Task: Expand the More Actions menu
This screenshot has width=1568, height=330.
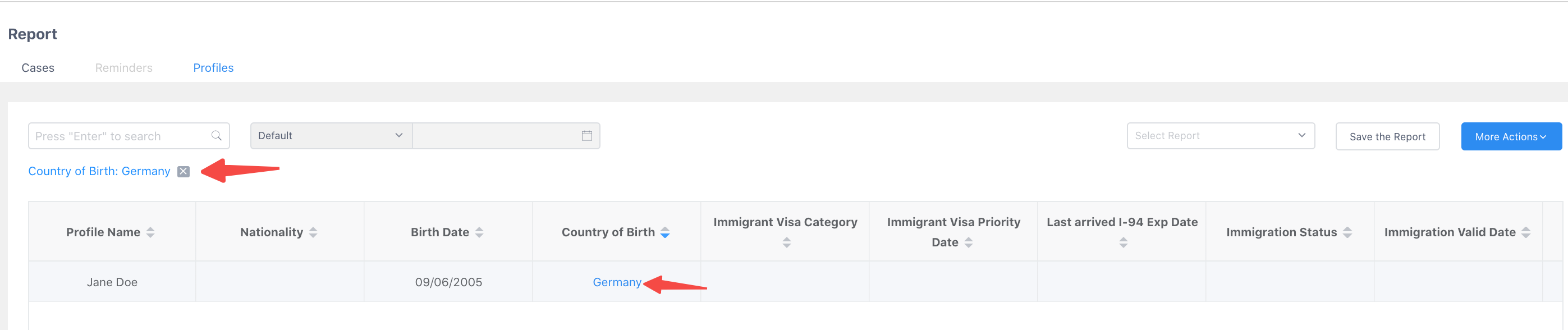Action: click(1511, 136)
